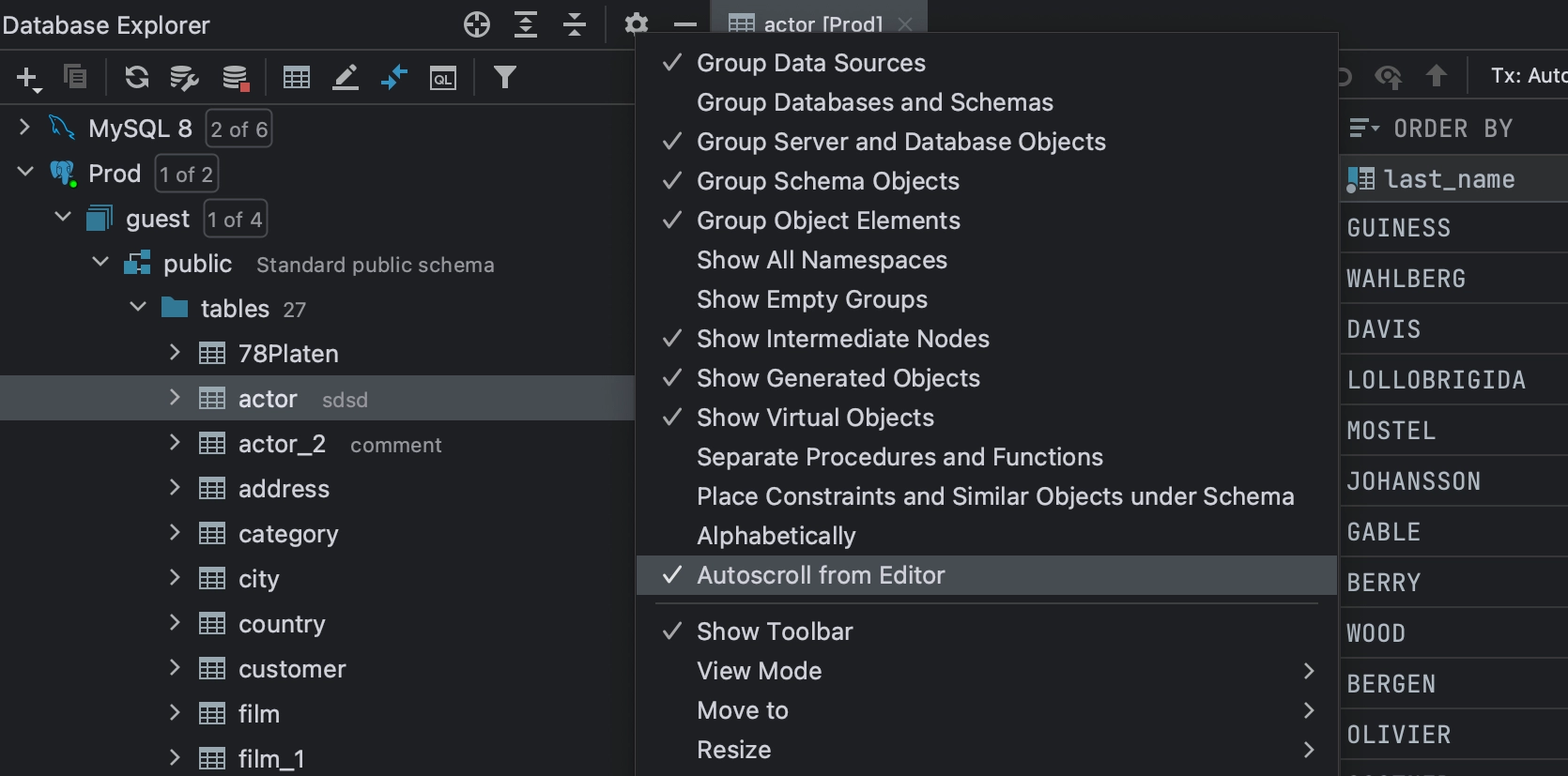Click the '2 of 6' schema selector
The height and width of the screenshot is (776, 1568).
coord(238,129)
